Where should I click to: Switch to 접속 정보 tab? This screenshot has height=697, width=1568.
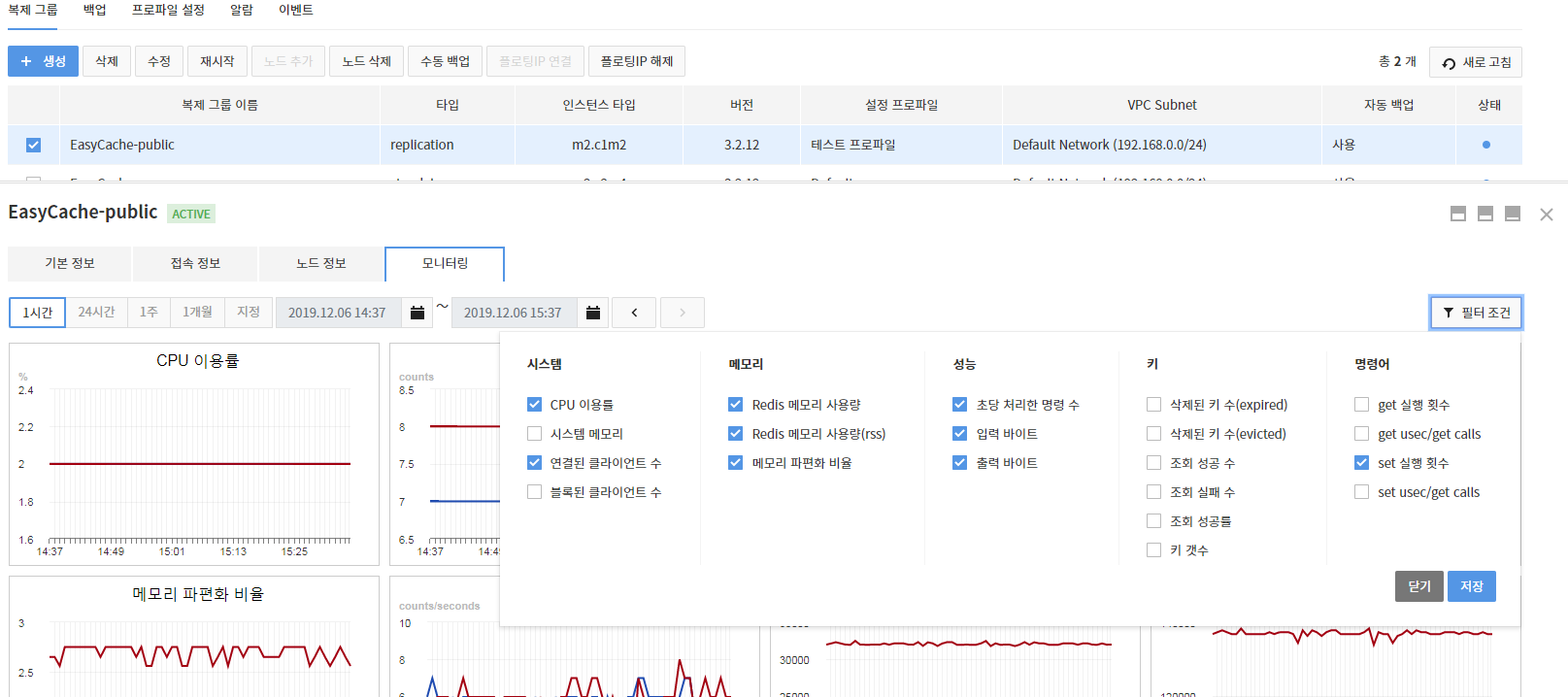coord(195,263)
